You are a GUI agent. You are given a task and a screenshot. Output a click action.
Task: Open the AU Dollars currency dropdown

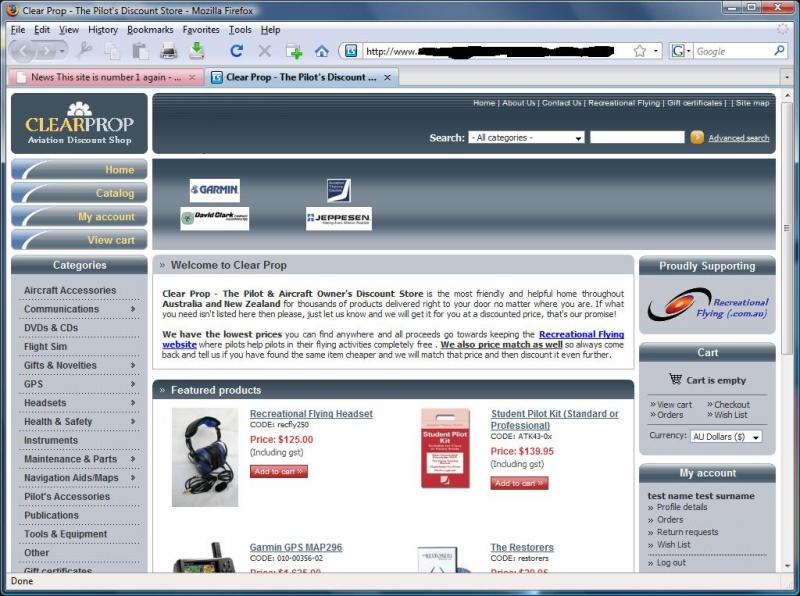click(726, 437)
